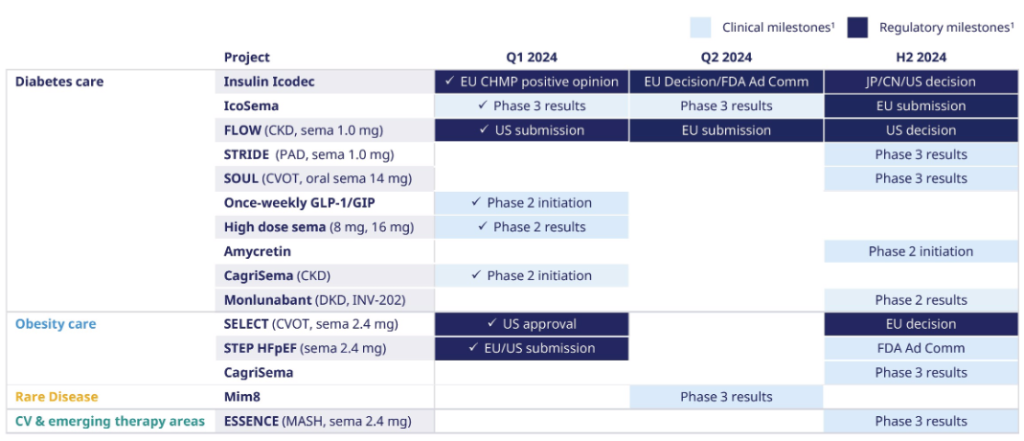Click the Project column header
This screenshot has height=441, width=1024.
(247, 57)
